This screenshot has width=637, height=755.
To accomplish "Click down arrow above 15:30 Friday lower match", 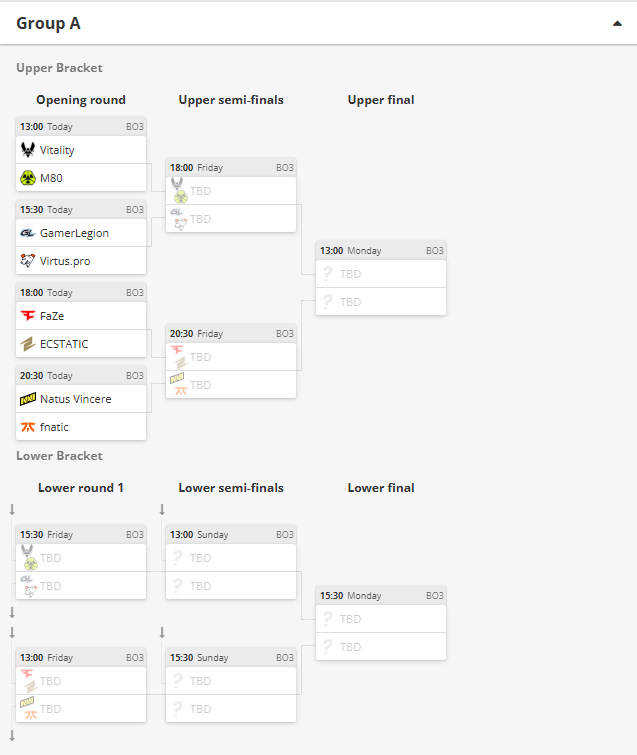I will 12,509.
